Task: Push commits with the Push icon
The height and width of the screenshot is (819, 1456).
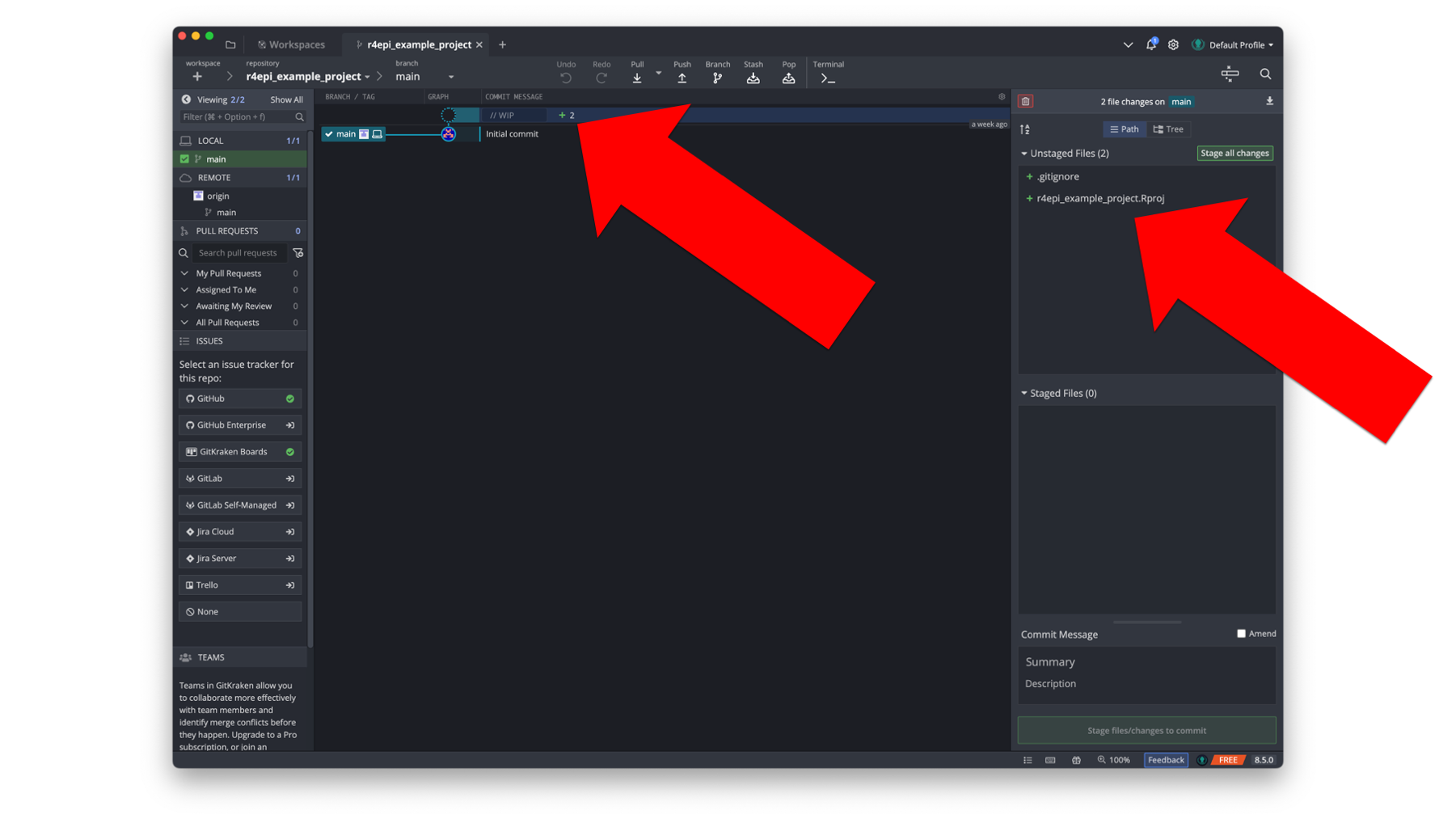Action: [682, 78]
